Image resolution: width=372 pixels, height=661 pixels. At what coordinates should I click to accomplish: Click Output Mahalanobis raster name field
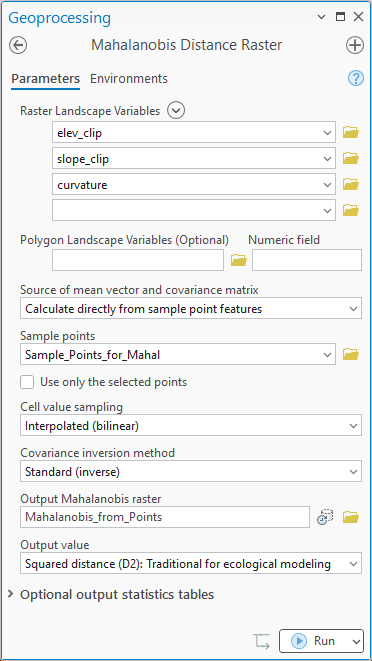tap(165, 517)
